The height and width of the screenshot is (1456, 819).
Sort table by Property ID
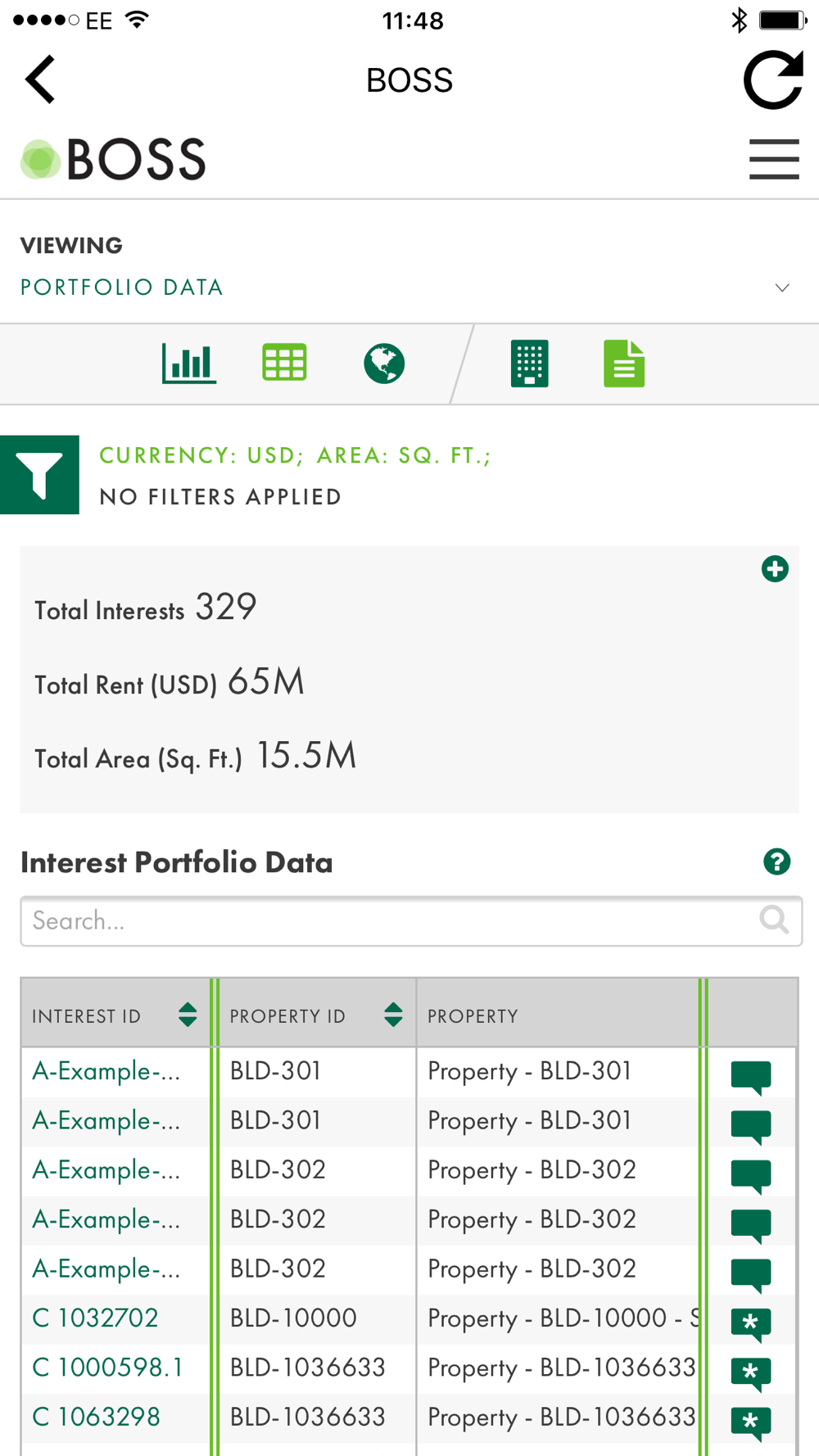click(393, 1015)
